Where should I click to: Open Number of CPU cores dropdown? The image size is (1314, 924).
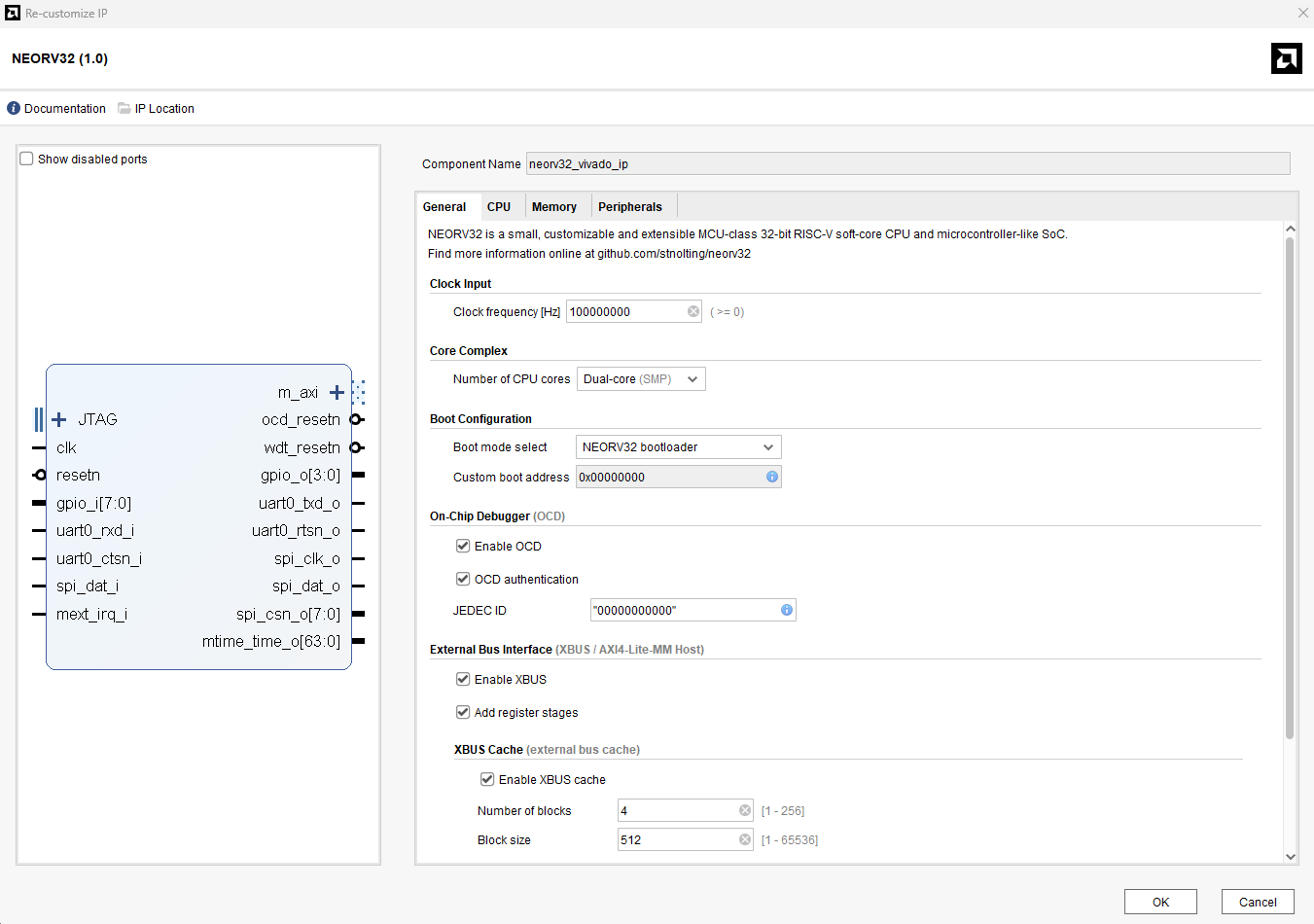pyautogui.click(x=641, y=379)
